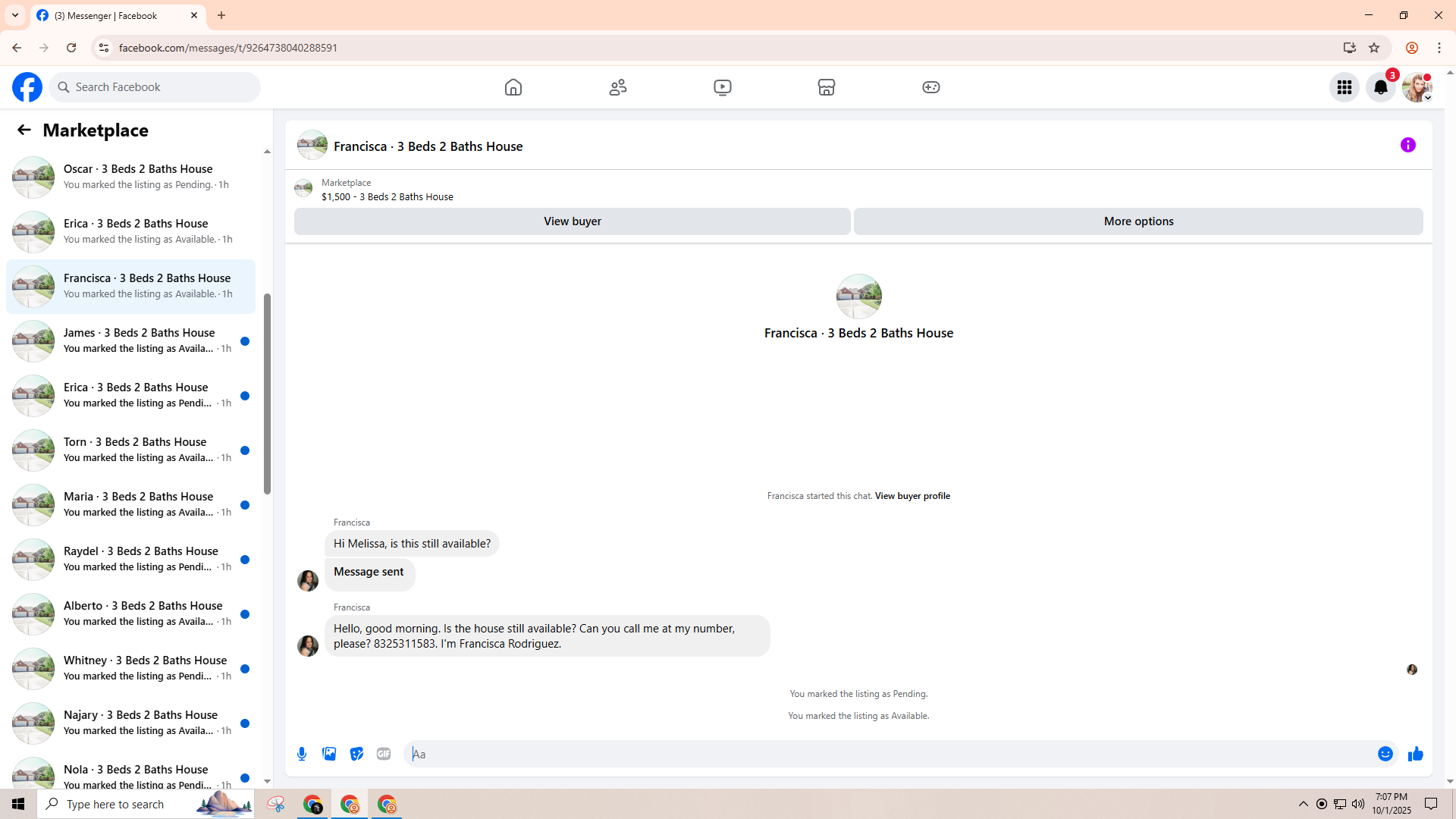Click the install app icon in the address bar
Screen dimensions: 1456x819
1349,48
